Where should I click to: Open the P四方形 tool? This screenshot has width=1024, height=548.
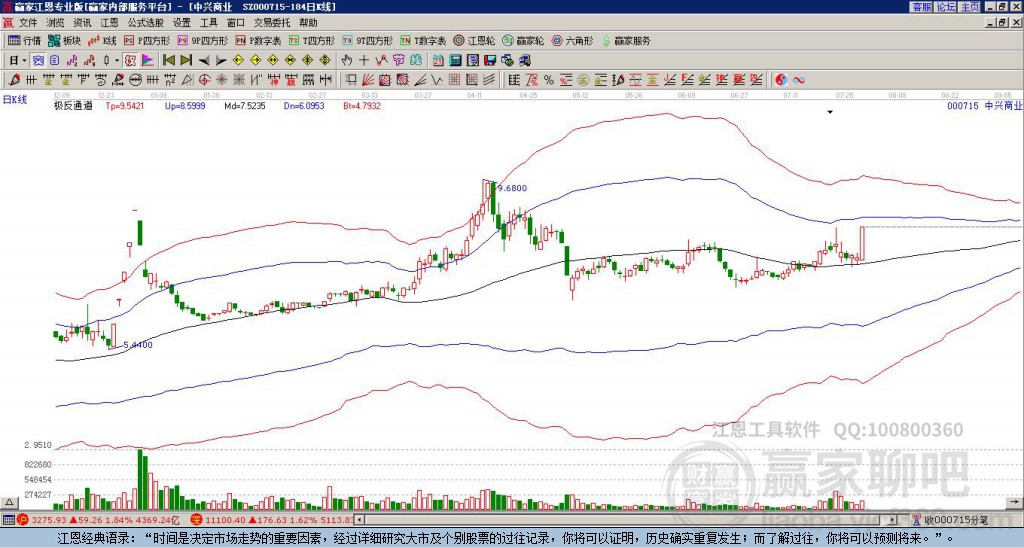pyautogui.click(x=148, y=40)
